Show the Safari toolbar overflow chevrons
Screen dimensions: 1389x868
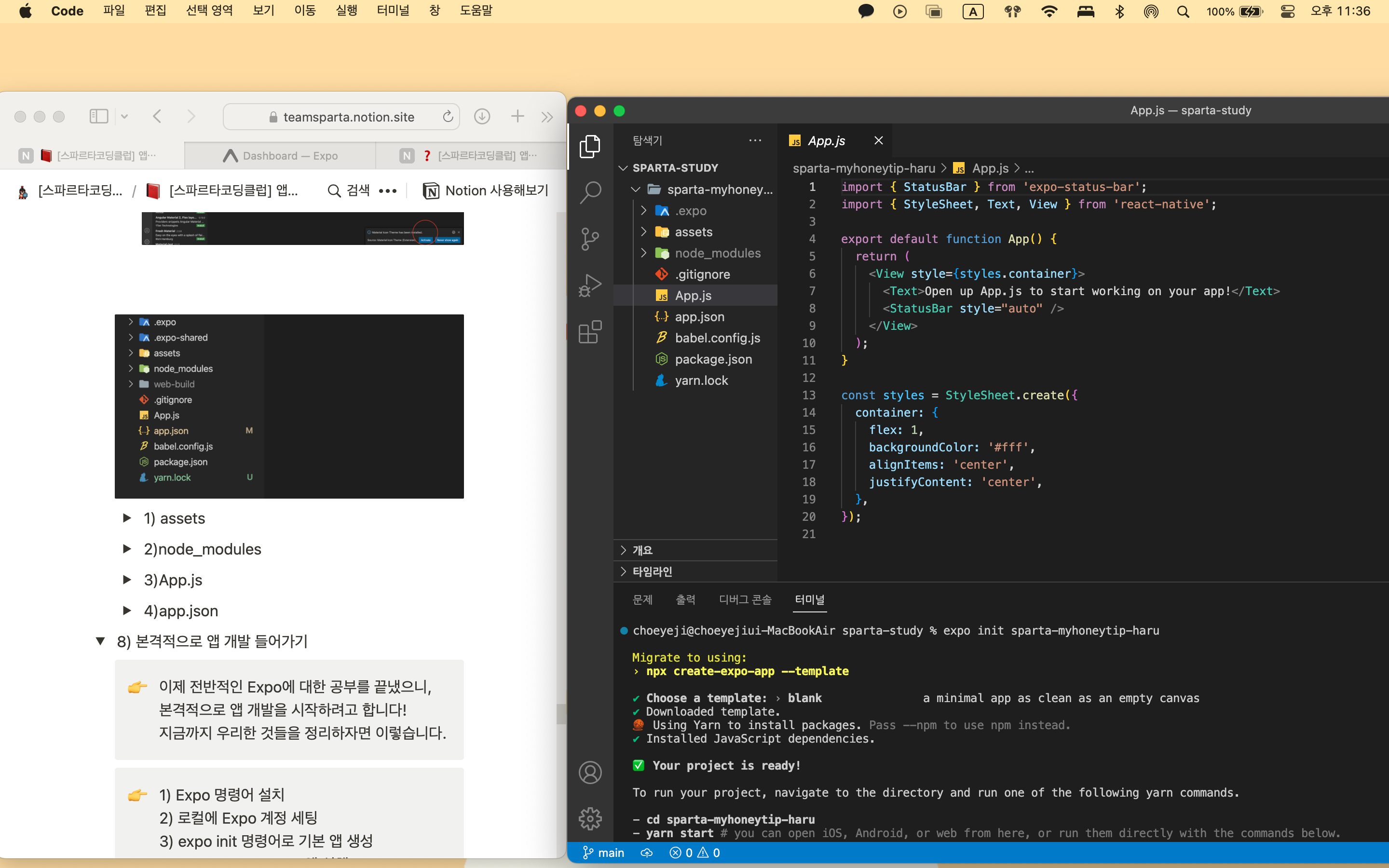tap(547, 117)
